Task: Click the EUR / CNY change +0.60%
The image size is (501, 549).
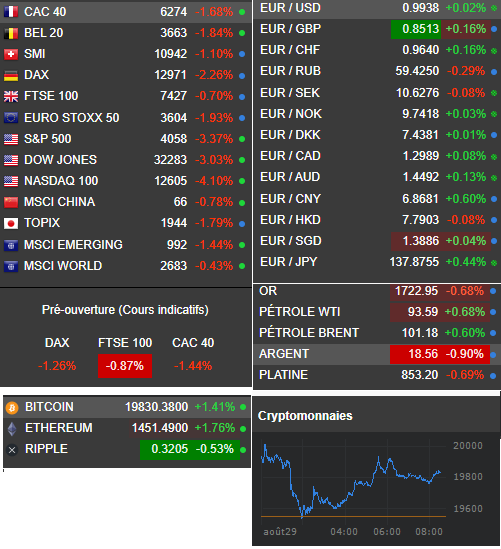Action: (466, 199)
